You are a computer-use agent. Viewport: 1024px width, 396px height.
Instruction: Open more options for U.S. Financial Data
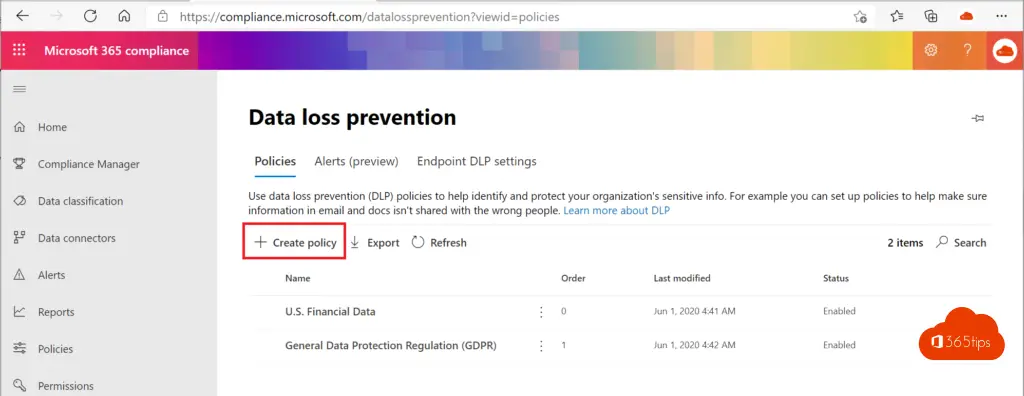click(541, 312)
